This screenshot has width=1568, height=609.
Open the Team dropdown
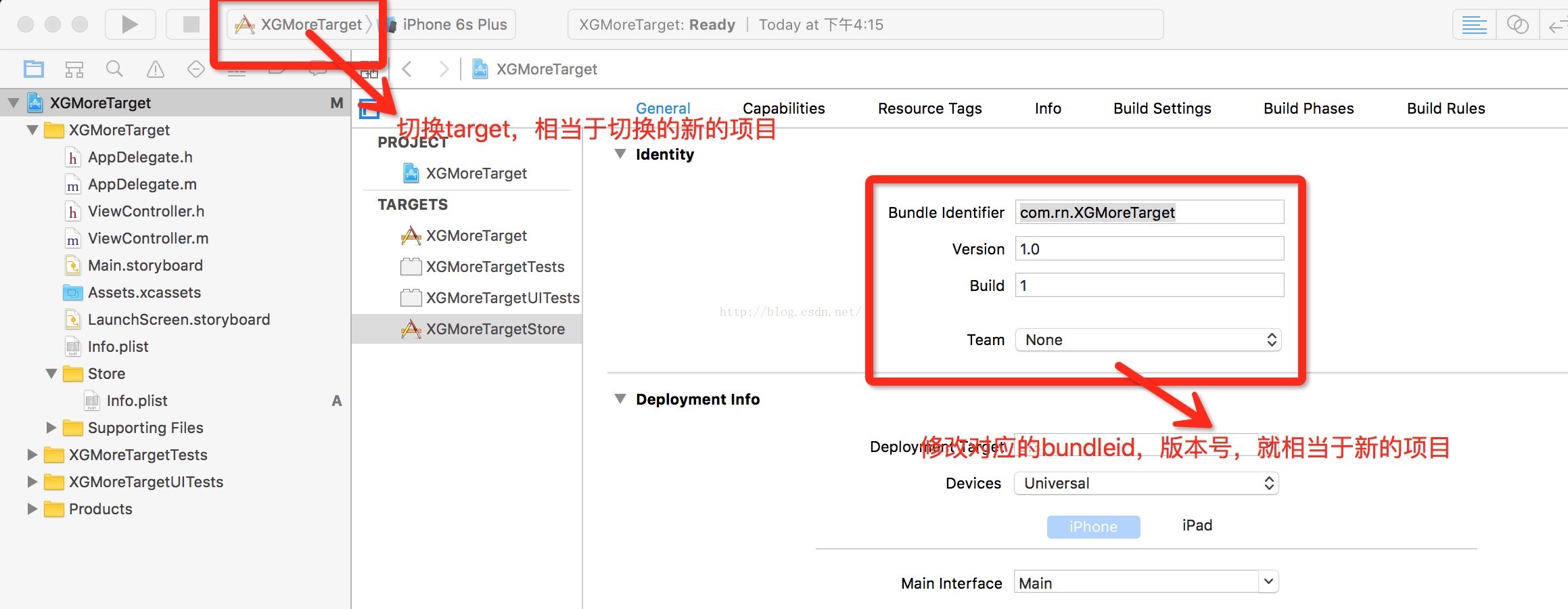coord(1149,340)
